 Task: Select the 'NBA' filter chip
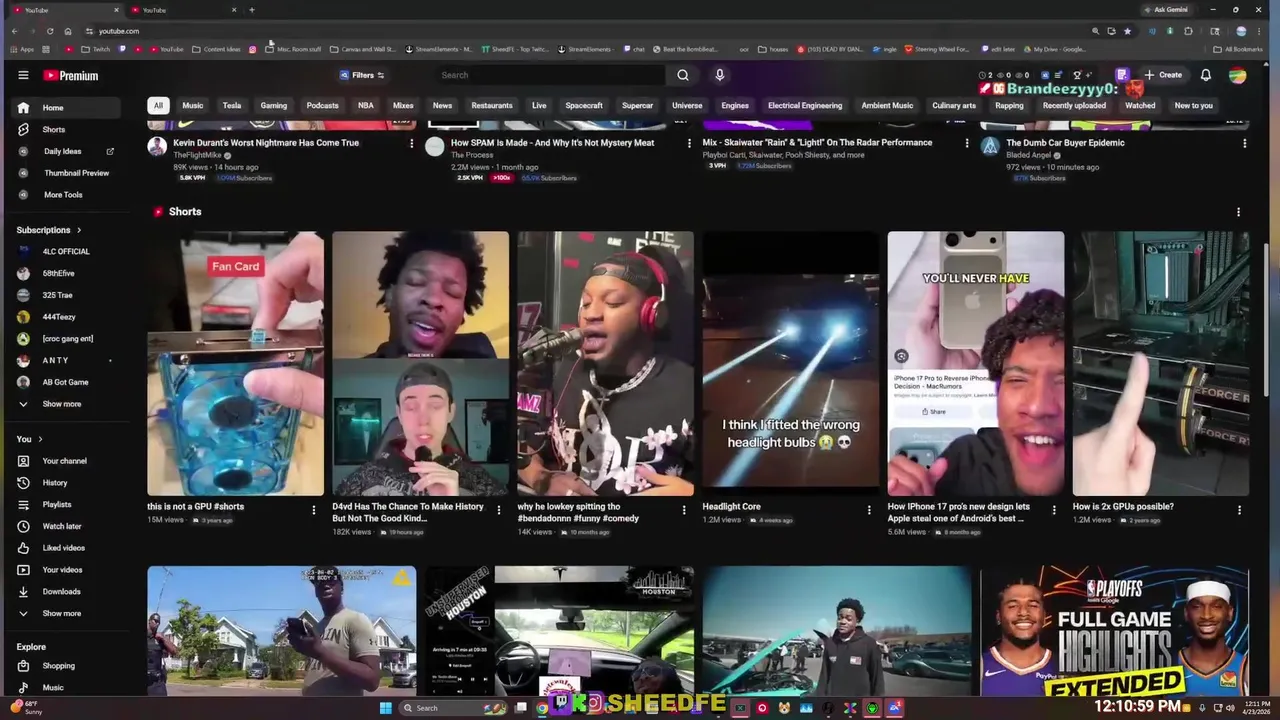(366, 105)
